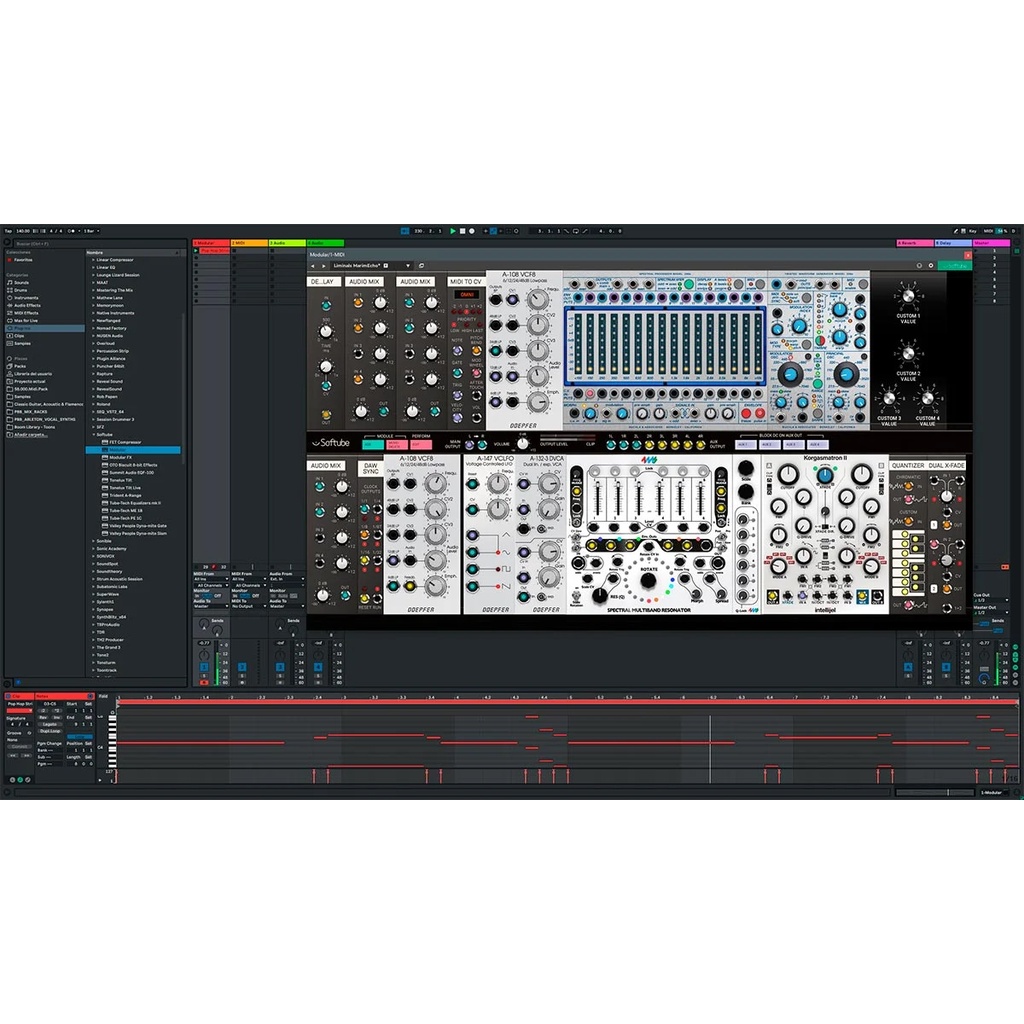Toggle Fold in MIDI editor
Image resolution: width=1024 pixels, height=1024 pixels.
pos(103,697)
